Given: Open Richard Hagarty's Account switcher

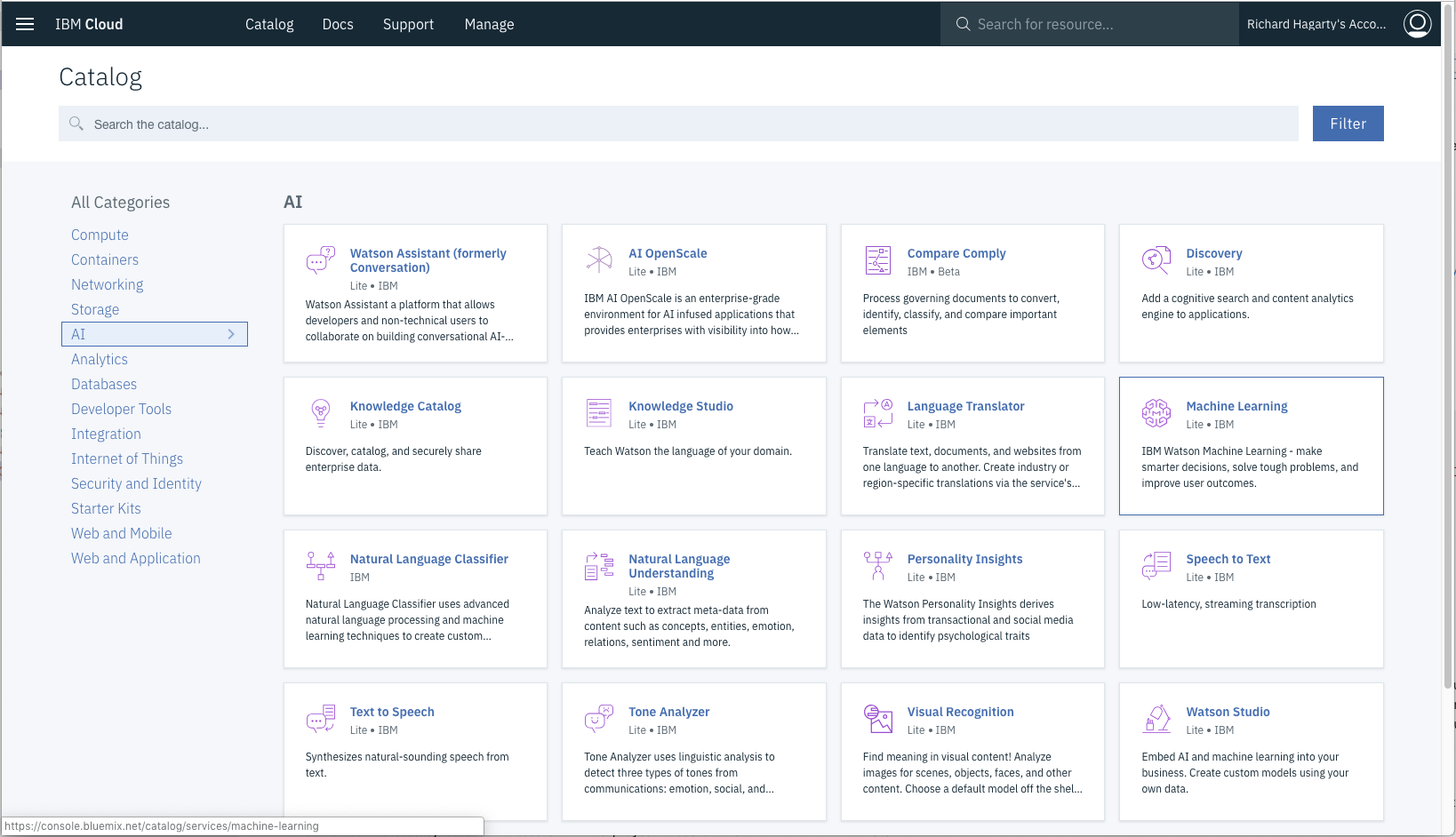Looking at the screenshot, I should coord(1316,24).
